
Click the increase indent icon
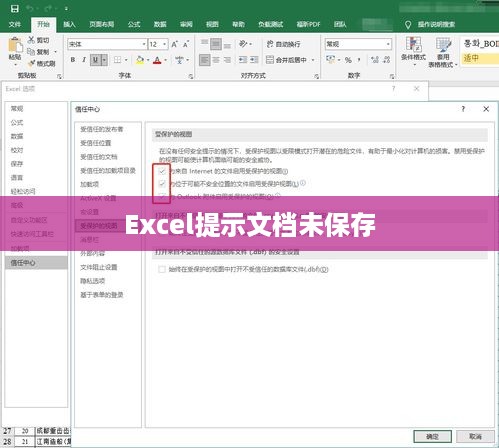[x=254, y=60]
